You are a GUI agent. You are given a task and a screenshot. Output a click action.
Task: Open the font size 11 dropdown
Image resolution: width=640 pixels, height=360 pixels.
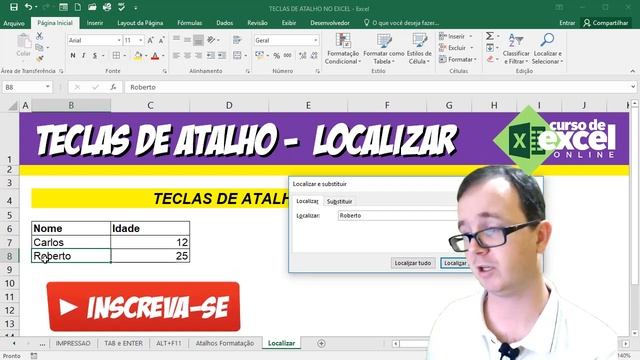(x=141, y=40)
